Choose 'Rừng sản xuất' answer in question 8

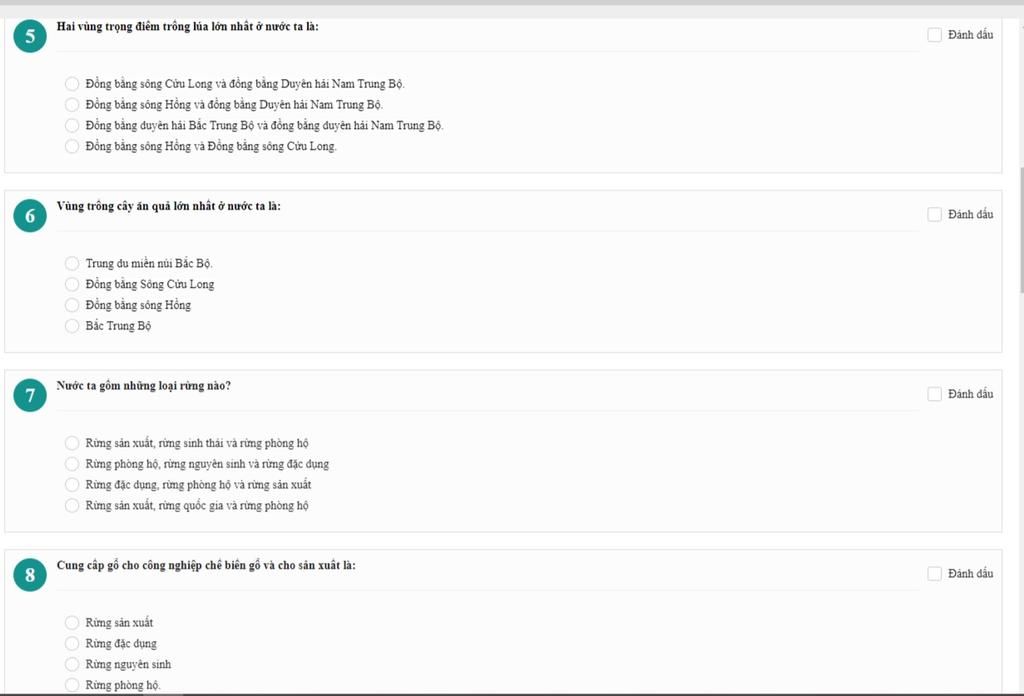(72, 623)
